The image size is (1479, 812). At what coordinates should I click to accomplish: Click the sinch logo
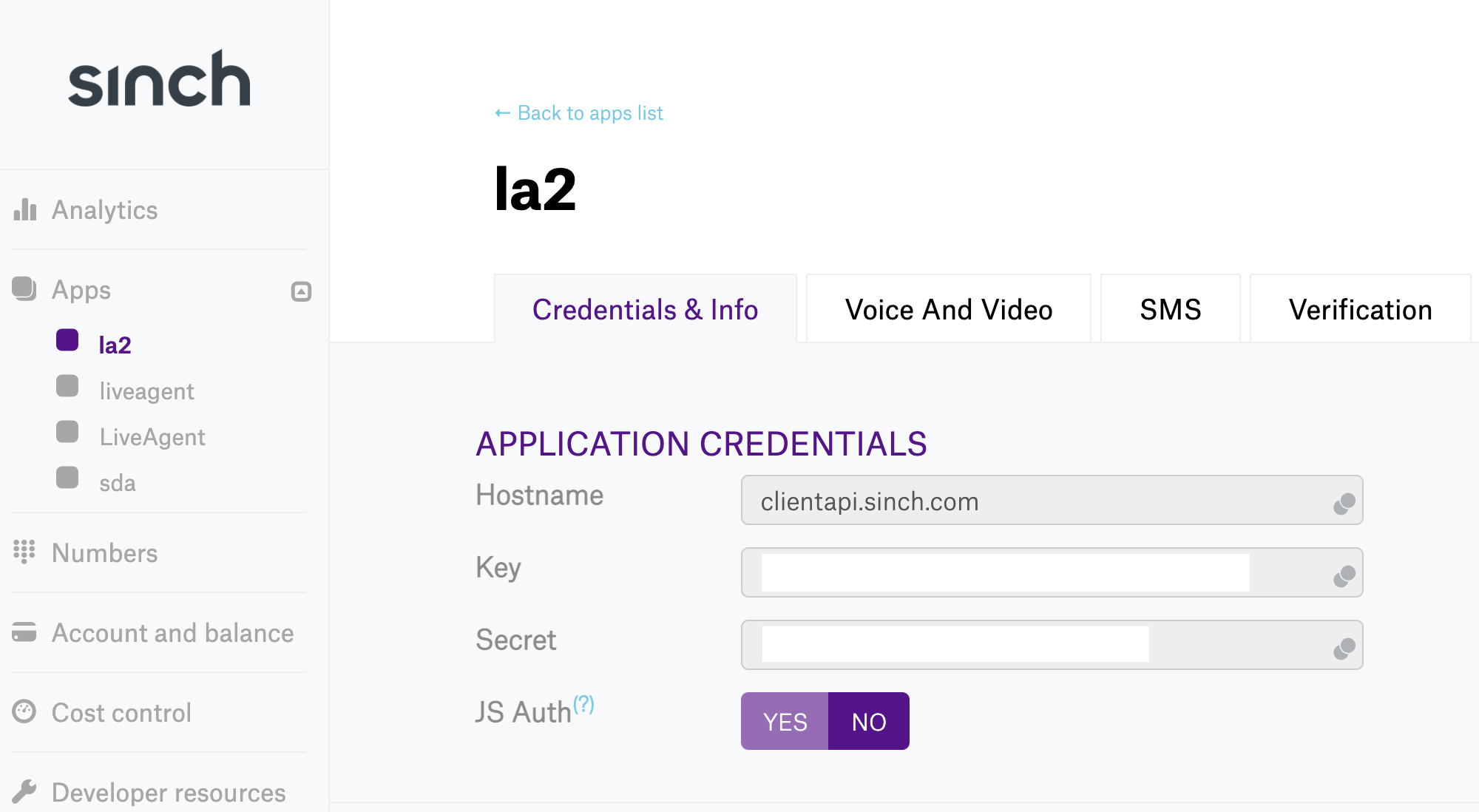point(159,80)
